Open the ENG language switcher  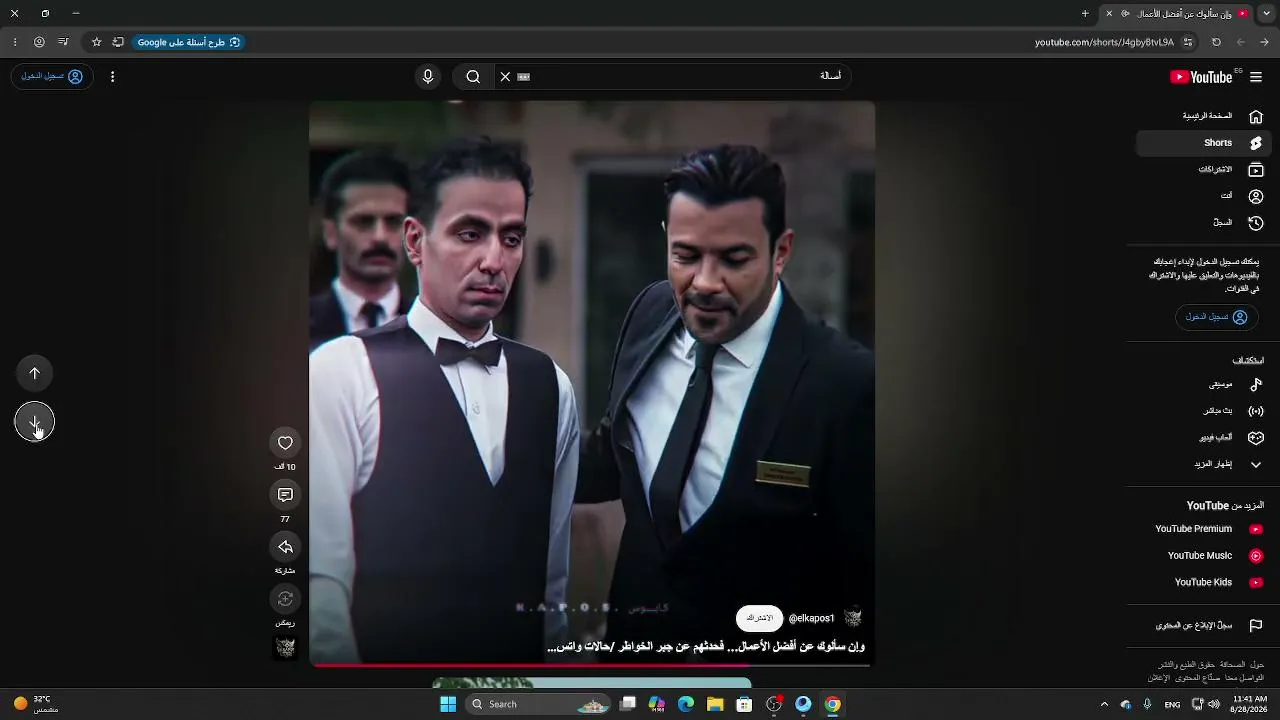pos(1172,704)
